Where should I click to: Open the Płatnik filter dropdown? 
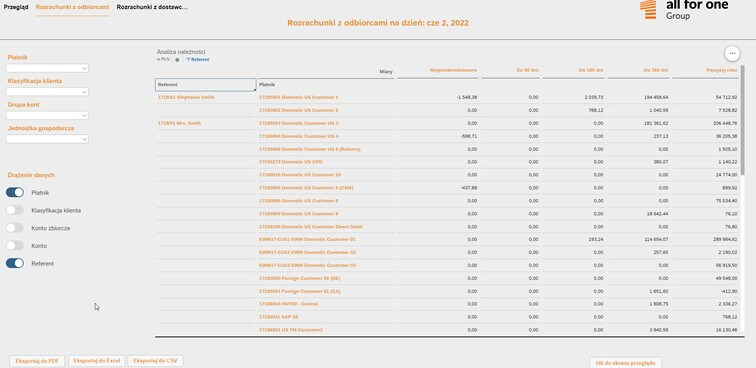pyautogui.click(x=47, y=68)
